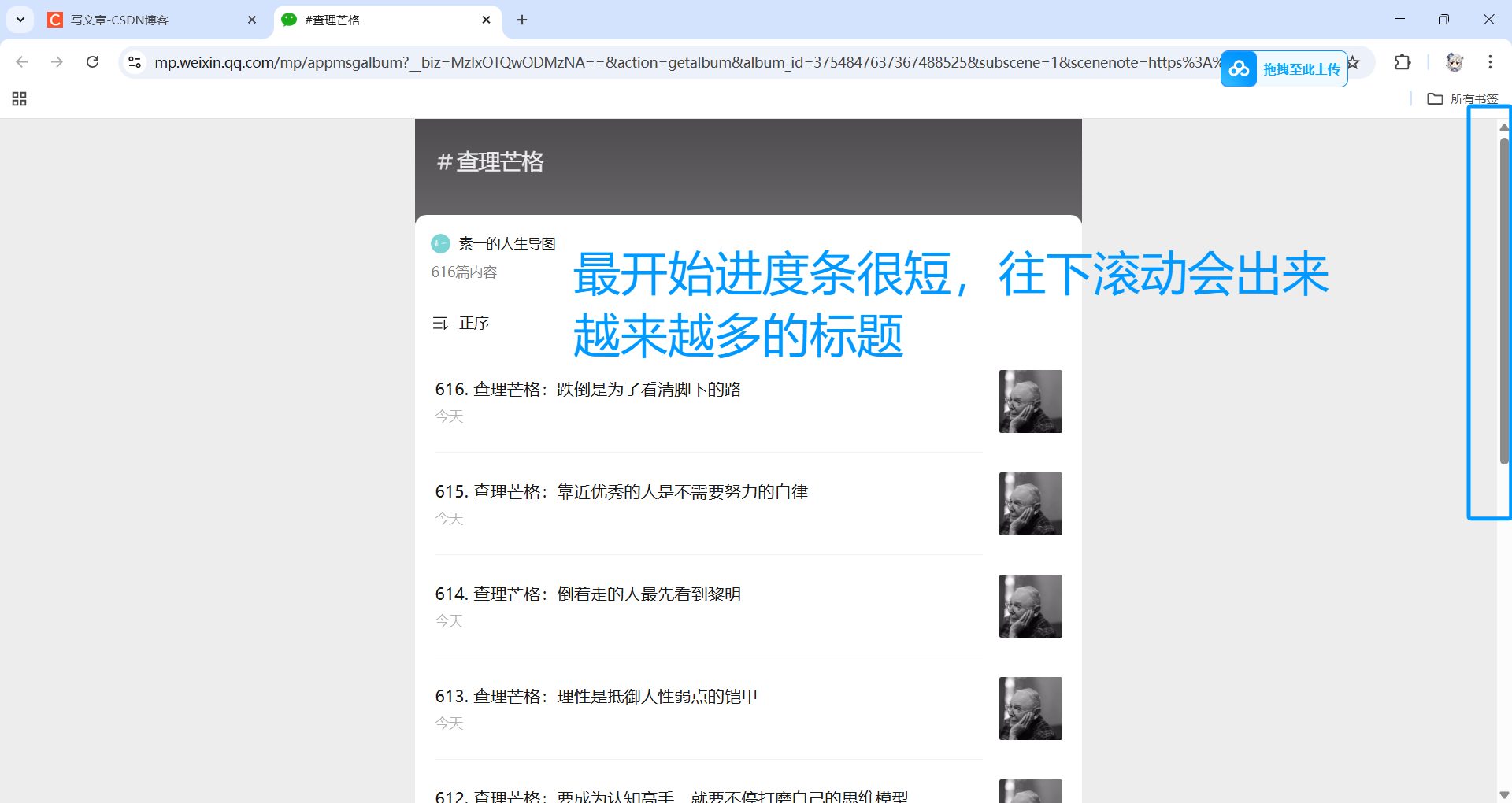
Task: Click the 素一的人生导图 account avatar
Action: pyautogui.click(x=440, y=244)
